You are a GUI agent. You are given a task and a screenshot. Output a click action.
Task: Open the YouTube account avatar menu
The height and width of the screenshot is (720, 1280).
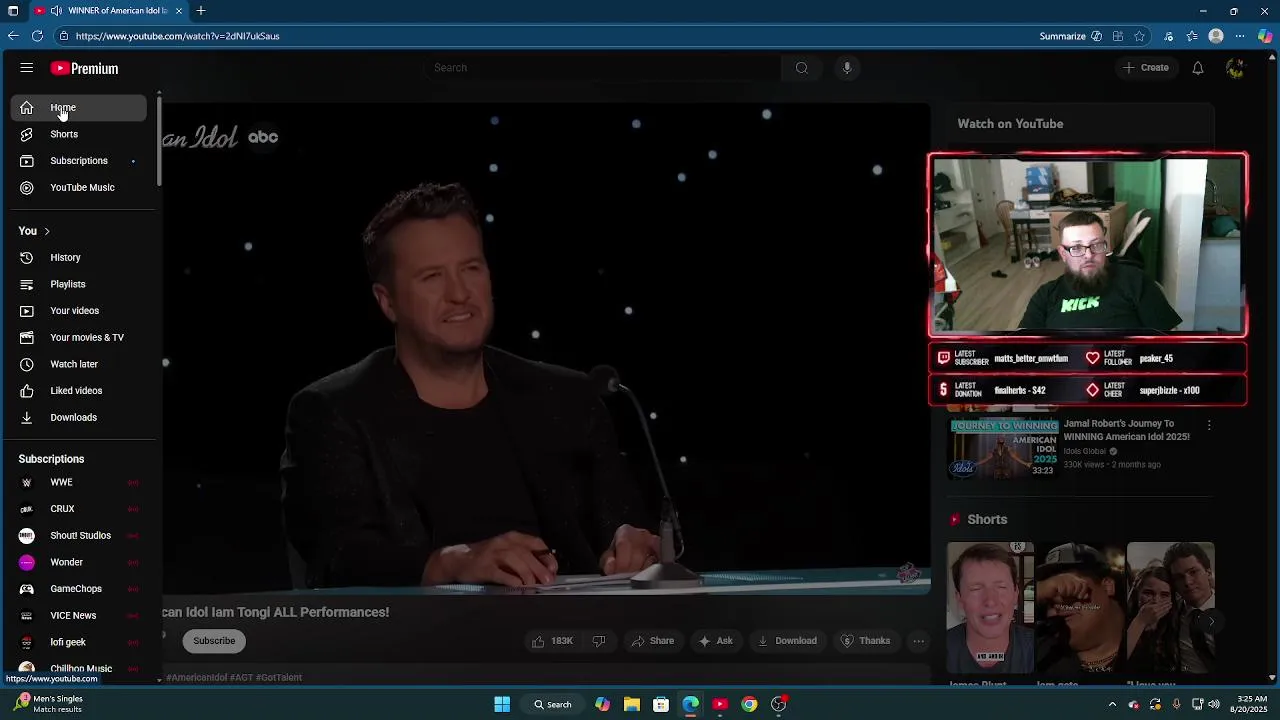[x=1235, y=68]
